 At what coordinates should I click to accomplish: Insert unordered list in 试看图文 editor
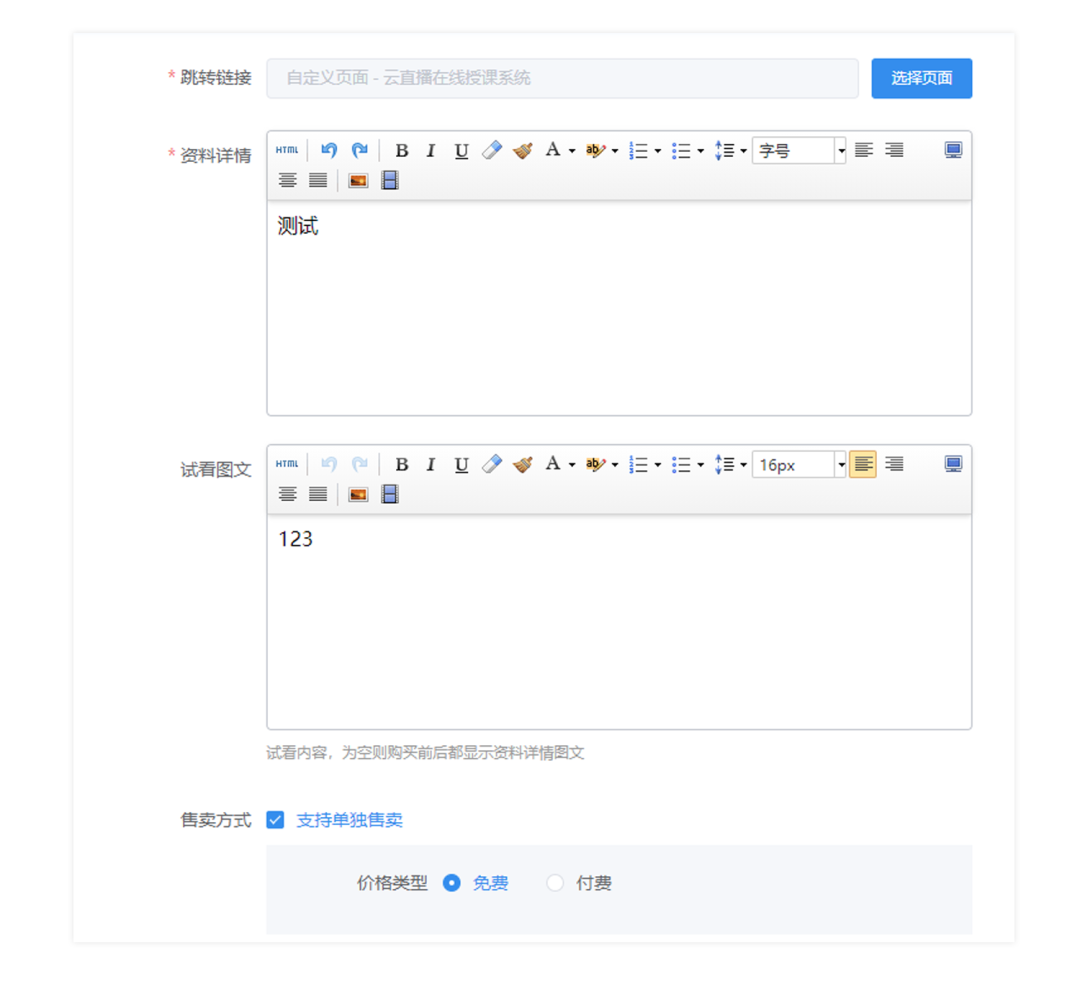click(681, 464)
